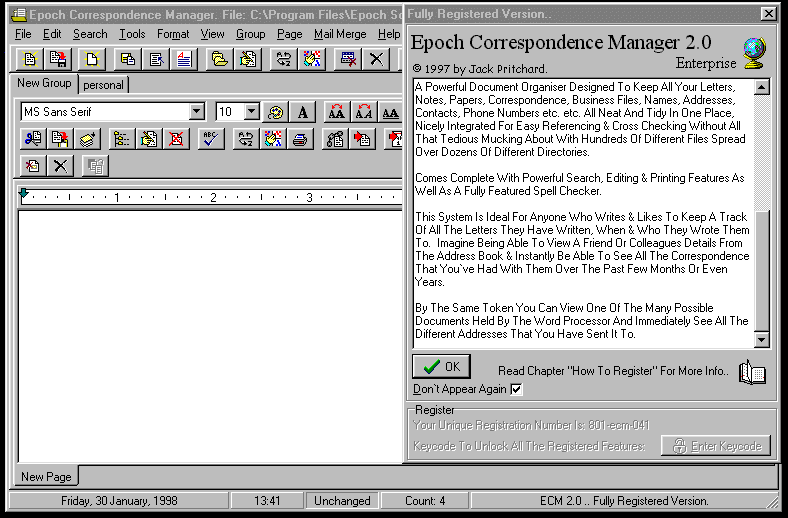Switch to the New Group tab
The width and height of the screenshot is (788, 518).
point(44,83)
